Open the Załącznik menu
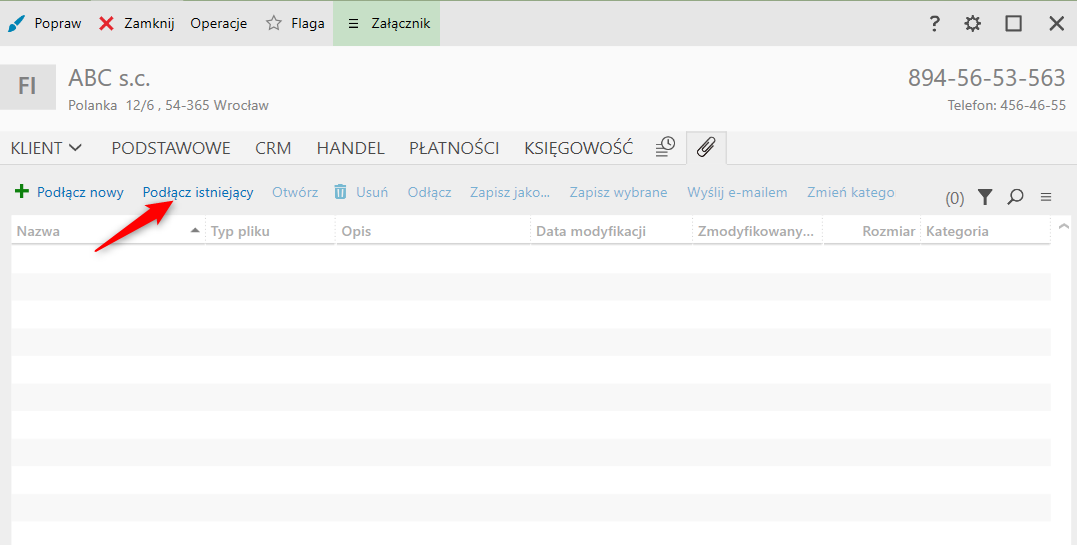Screen dimensions: 1077x545 click(387, 23)
